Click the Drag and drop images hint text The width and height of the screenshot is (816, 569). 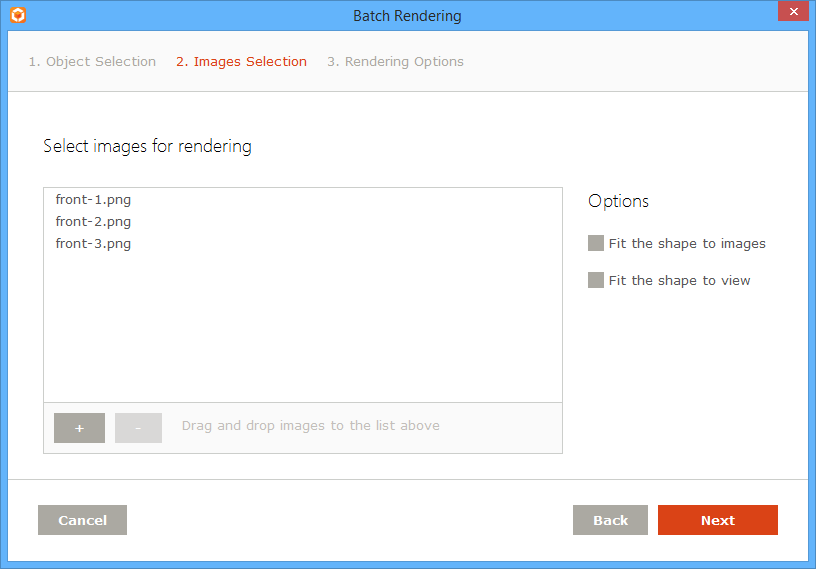tap(311, 426)
